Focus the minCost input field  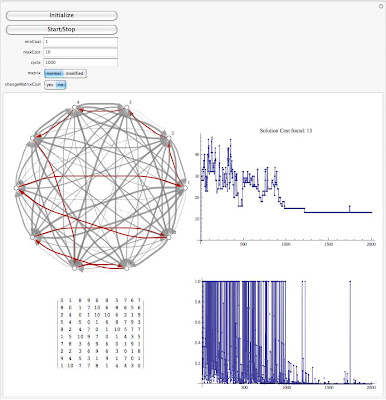tap(80, 42)
